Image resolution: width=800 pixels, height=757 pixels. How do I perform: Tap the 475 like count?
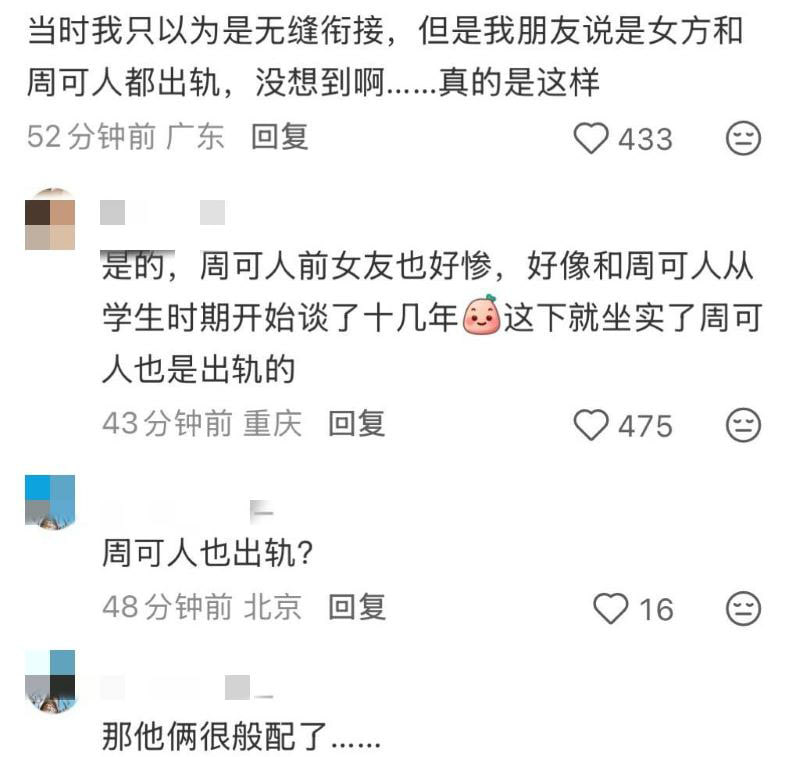click(x=645, y=426)
